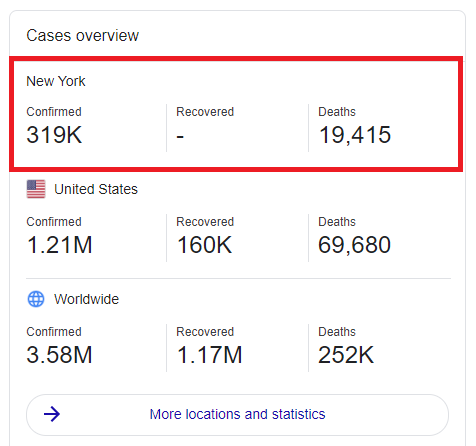Select United States deaths value 69,680
Screen dimensions: 476x446
(354, 245)
